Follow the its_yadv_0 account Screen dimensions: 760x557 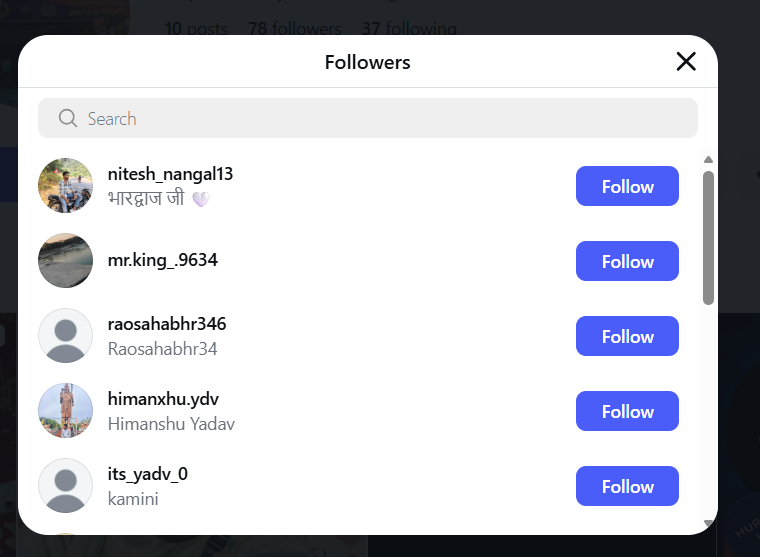627,487
